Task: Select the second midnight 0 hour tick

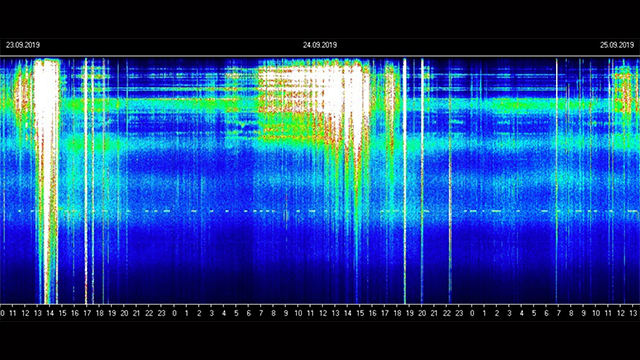Action: 472,313
